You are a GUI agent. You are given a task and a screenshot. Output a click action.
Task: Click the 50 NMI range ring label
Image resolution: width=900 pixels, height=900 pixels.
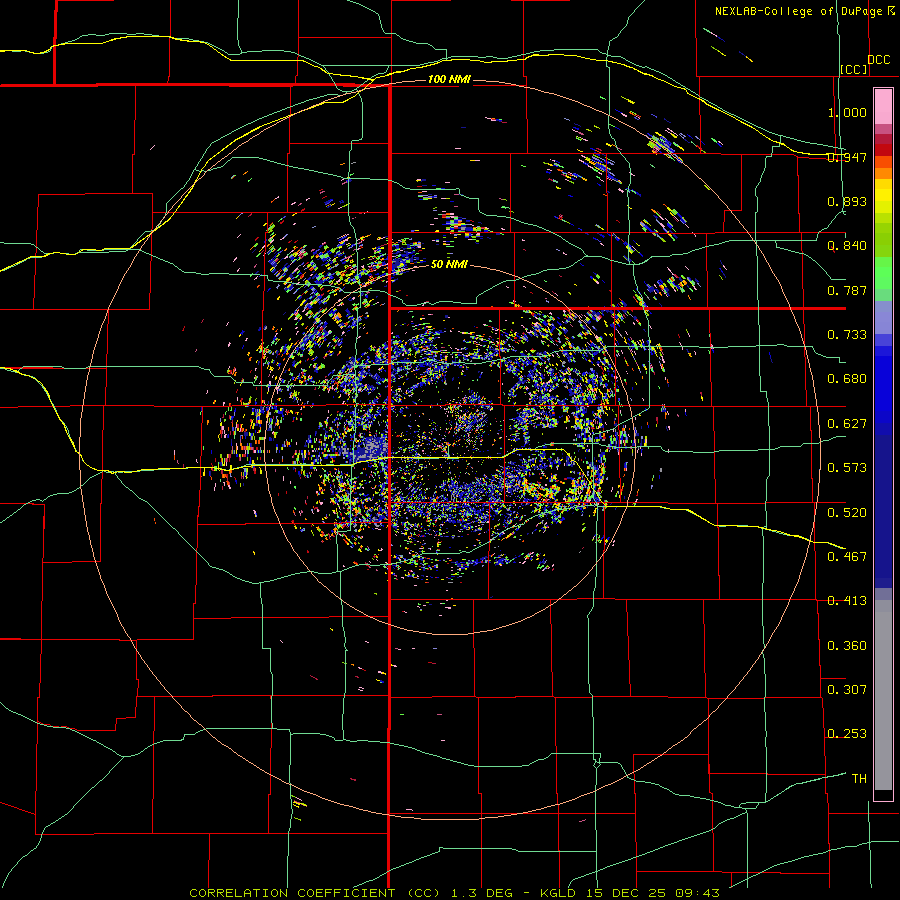click(x=449, y=264)
